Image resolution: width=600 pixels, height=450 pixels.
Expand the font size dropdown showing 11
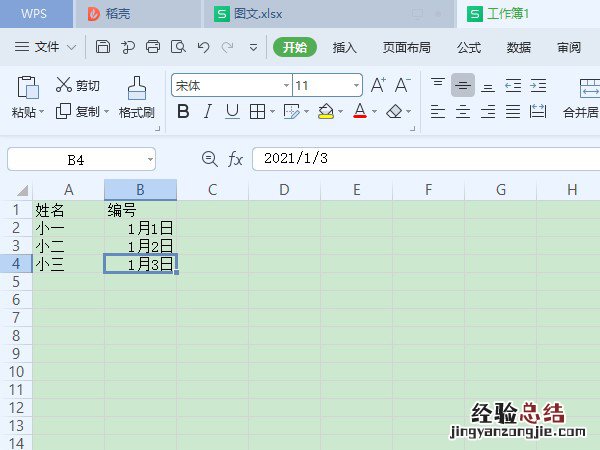(356, 86)
